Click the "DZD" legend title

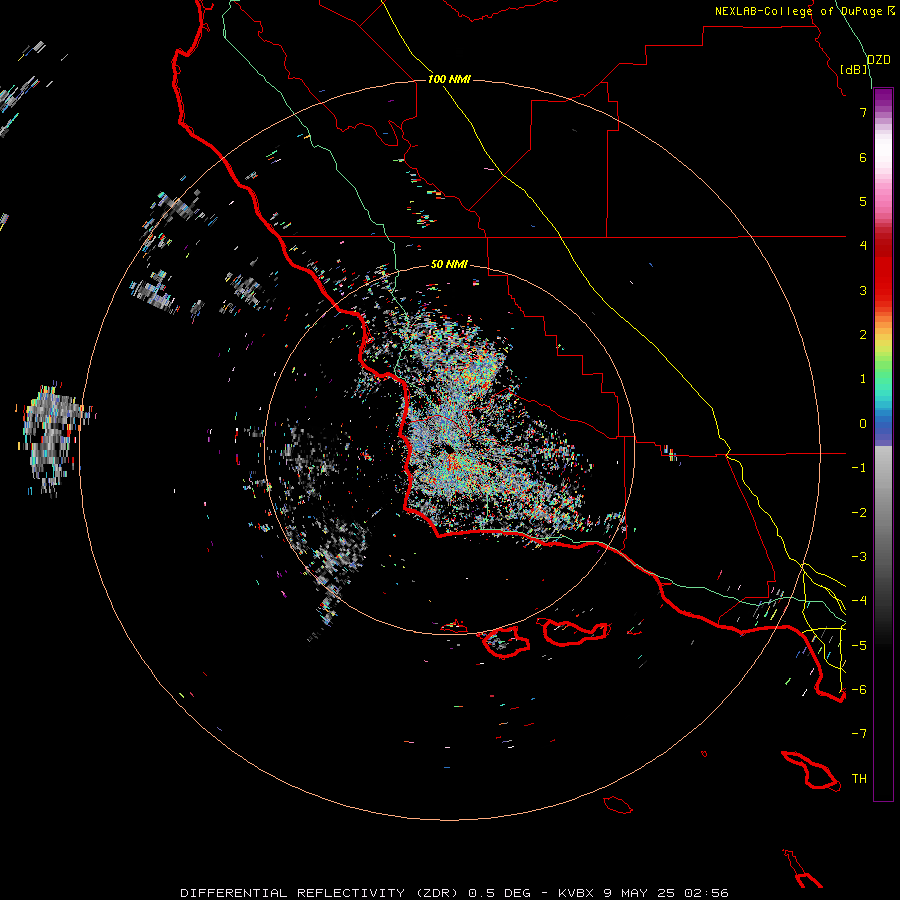pyautogui.click(x=878, y=60)
